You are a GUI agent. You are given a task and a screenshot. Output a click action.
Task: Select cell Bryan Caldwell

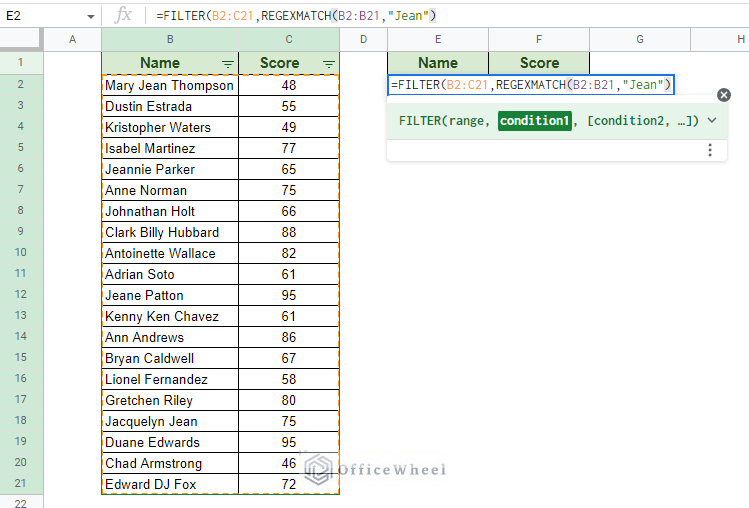click(170, 358)
